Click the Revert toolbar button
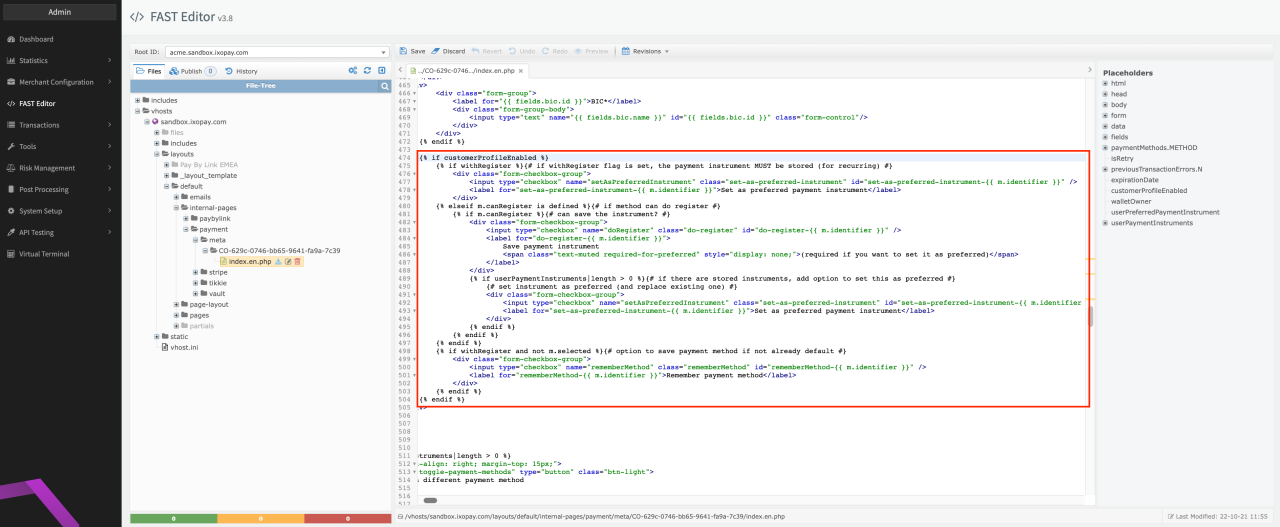 click(x=487, y=51)
